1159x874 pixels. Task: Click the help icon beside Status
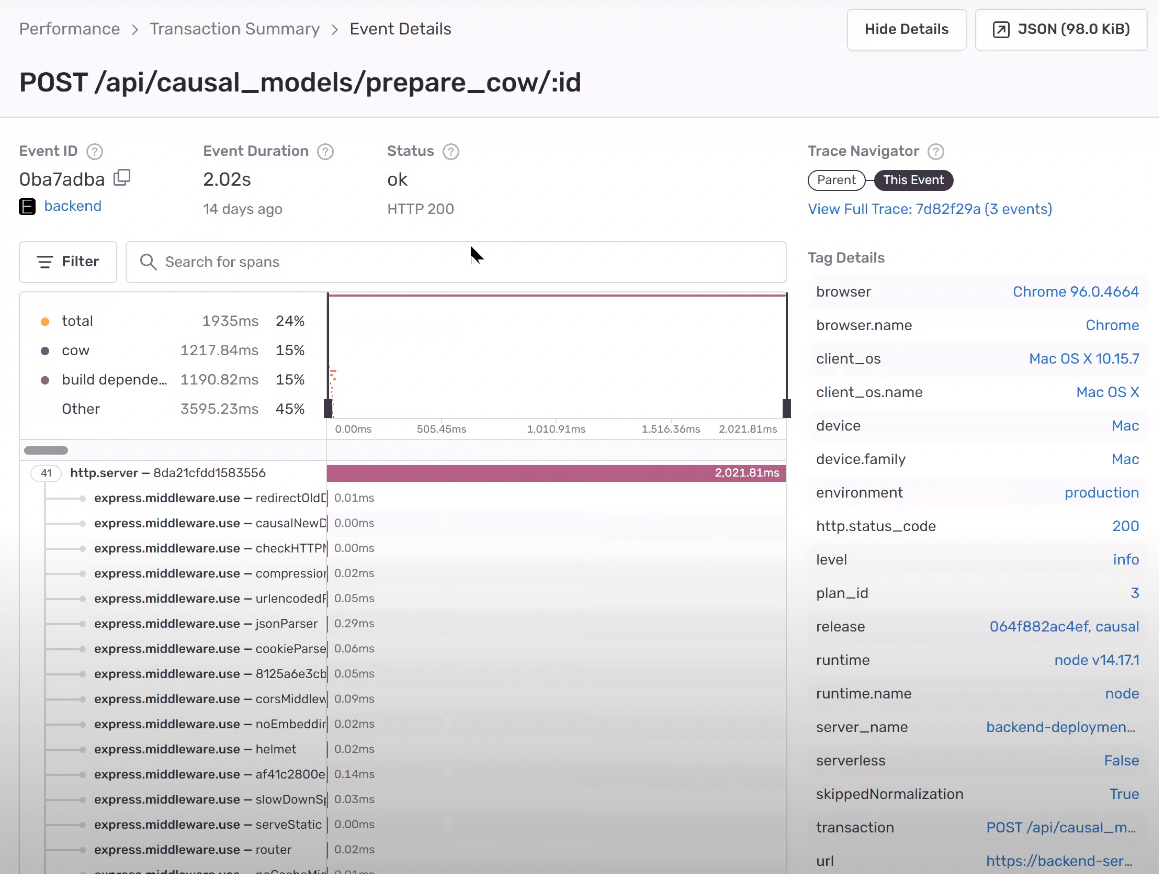451,152
